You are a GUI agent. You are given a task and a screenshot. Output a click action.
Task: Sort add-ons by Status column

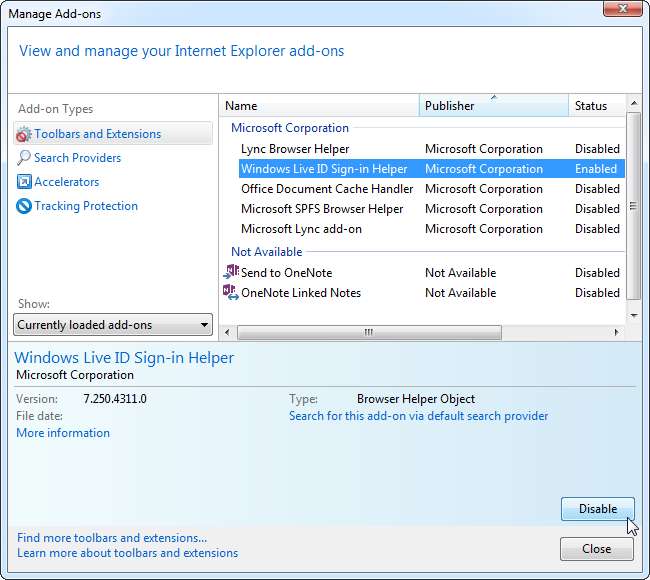(596, 105)
